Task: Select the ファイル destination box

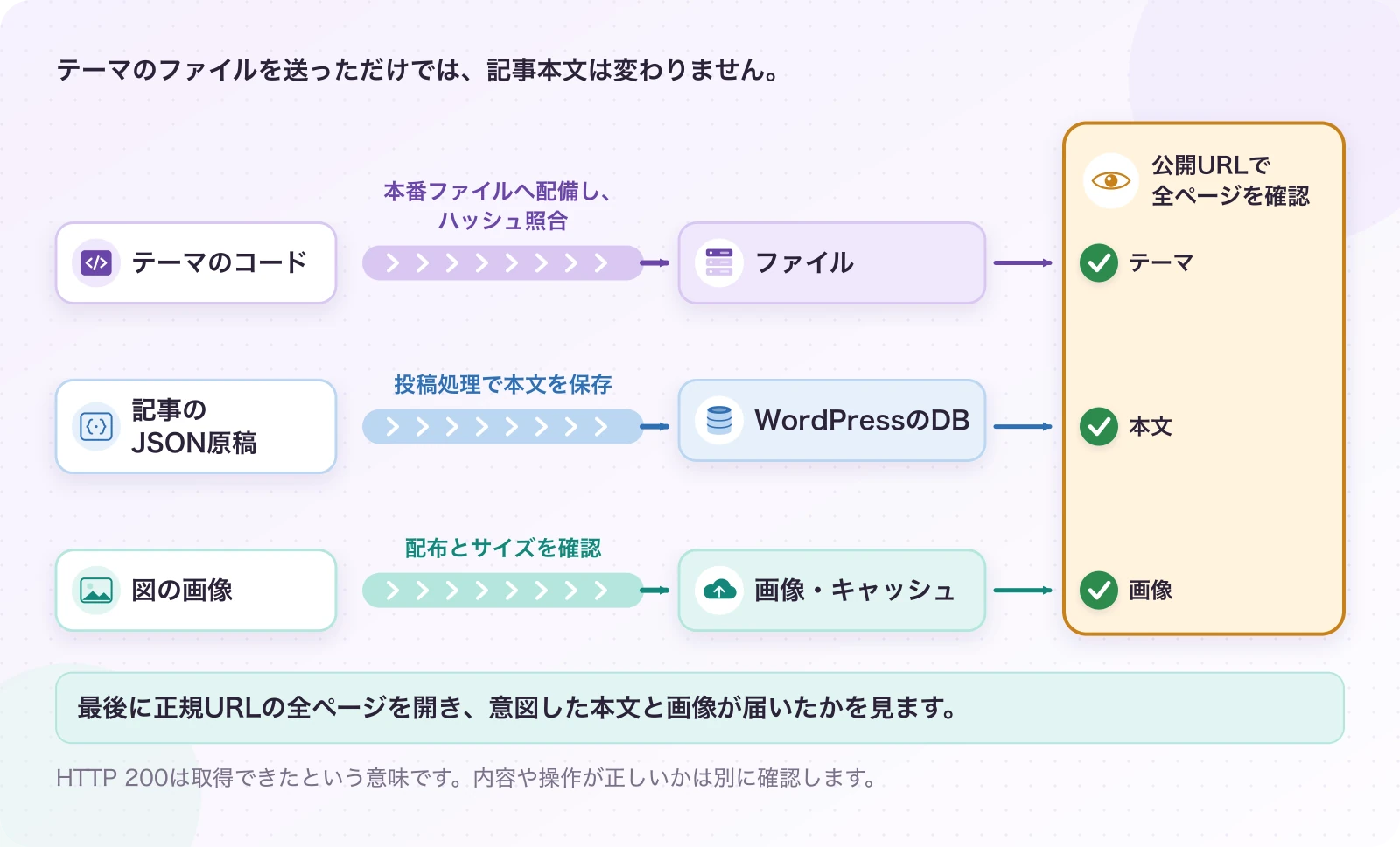Action: coord(832,262)
